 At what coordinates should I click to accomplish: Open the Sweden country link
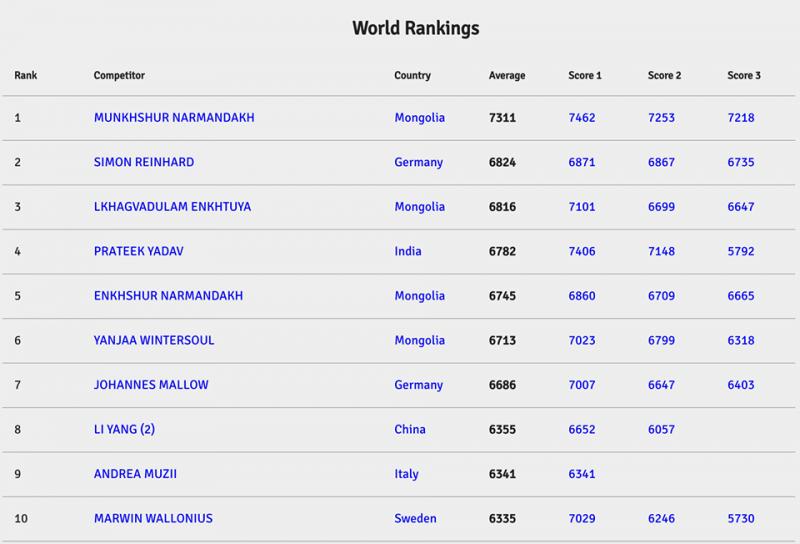(414, 519)
